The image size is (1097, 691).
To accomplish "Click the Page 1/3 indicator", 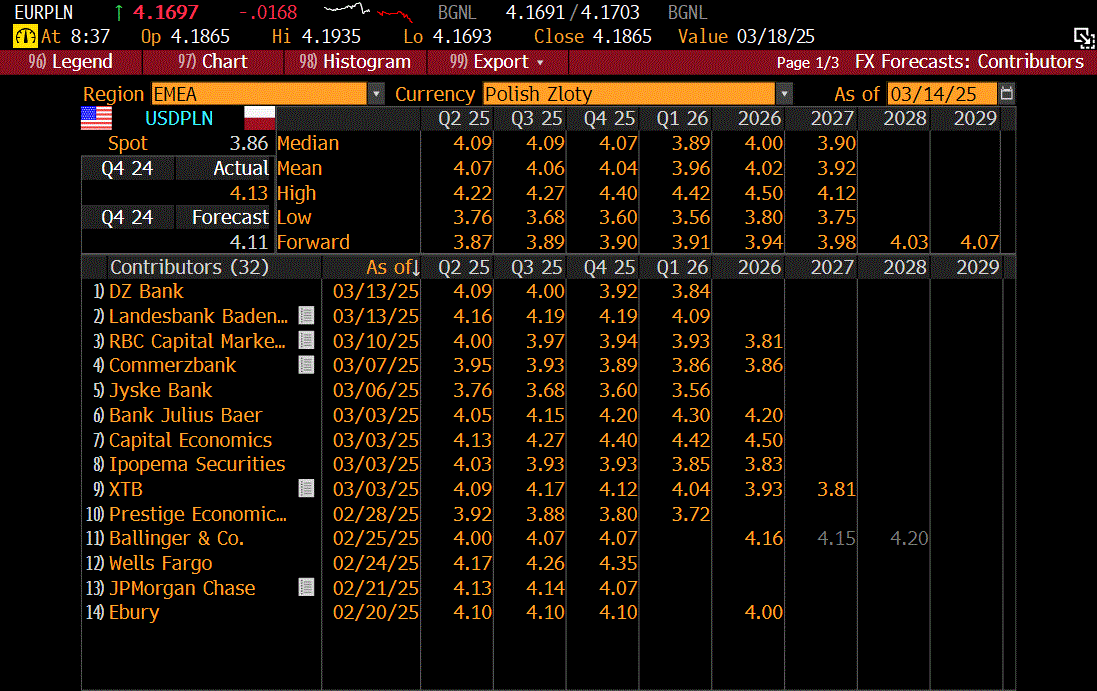I will click(807, 62).
